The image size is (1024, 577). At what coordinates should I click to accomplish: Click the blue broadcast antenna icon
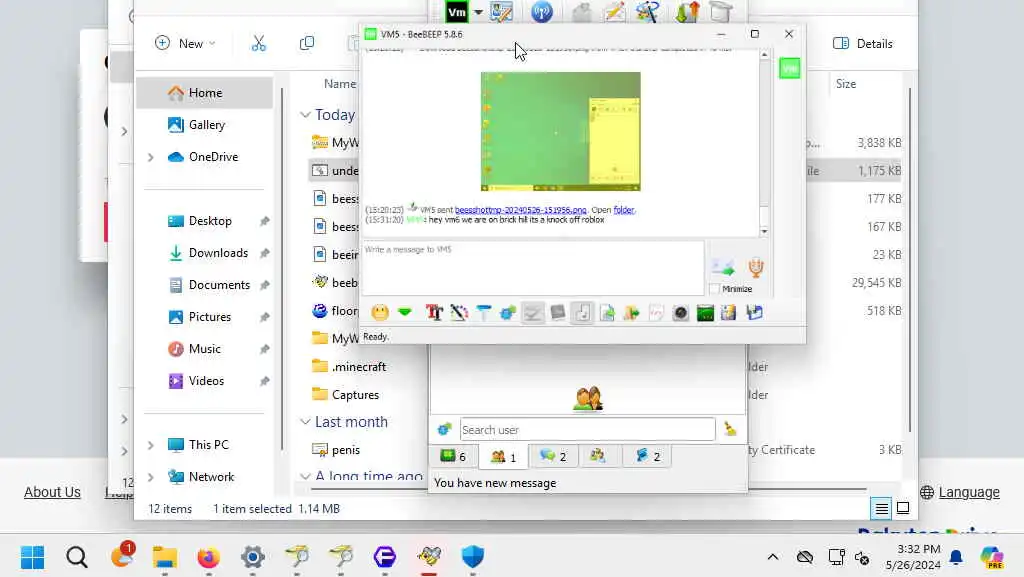coord(541,12)
